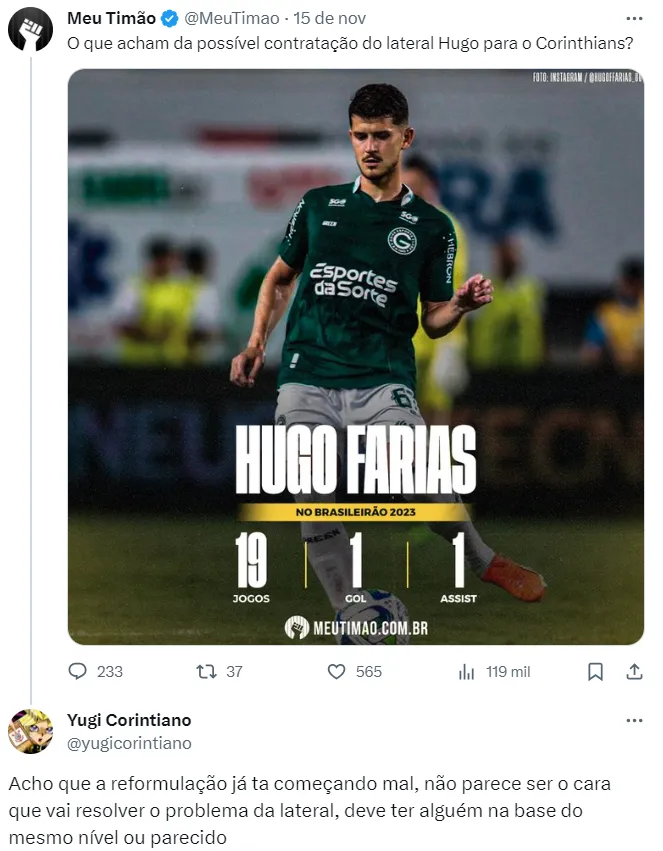Click Meu Timão verified badge
This screenshot has height=851, width=663.
coord(169,19)
